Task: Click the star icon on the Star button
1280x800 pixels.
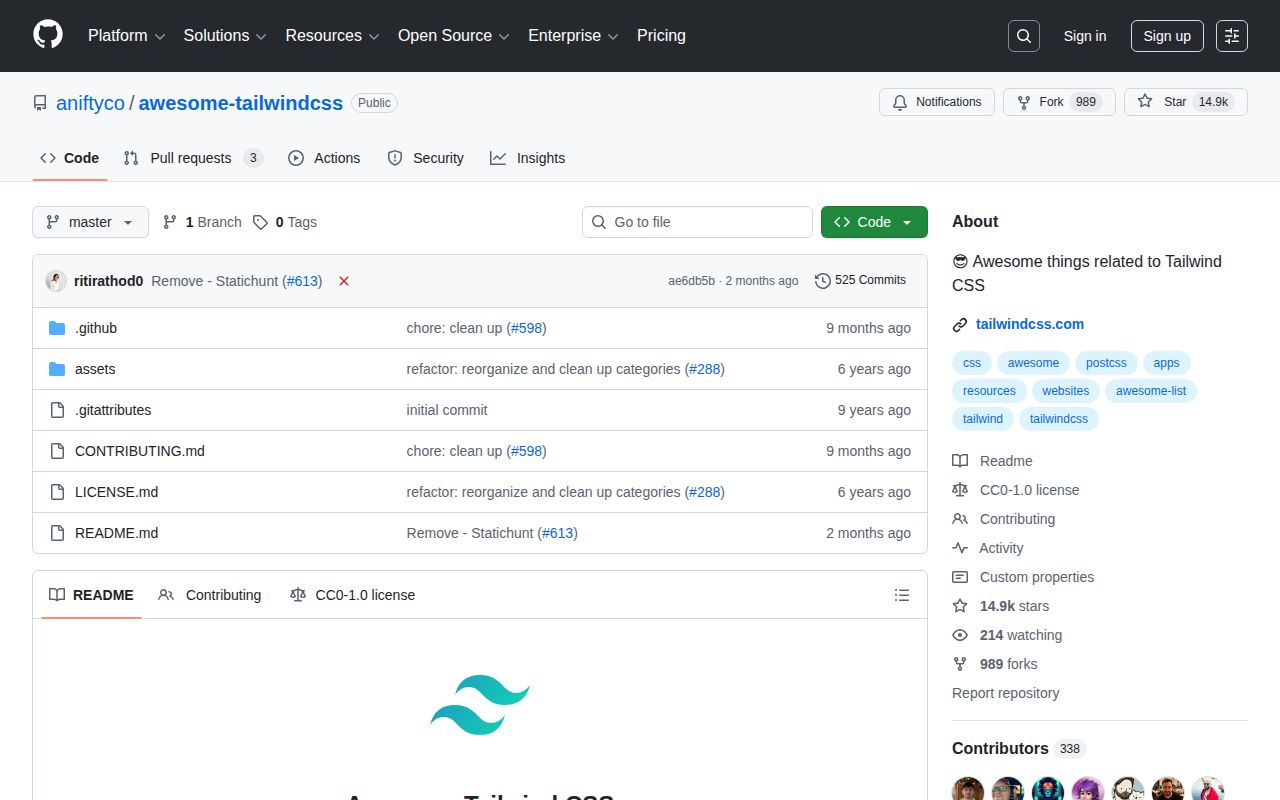Action: [1145, 101]
